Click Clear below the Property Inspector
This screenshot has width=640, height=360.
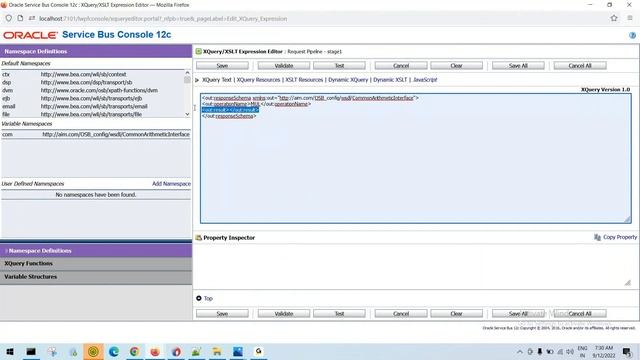pos(456,314)
